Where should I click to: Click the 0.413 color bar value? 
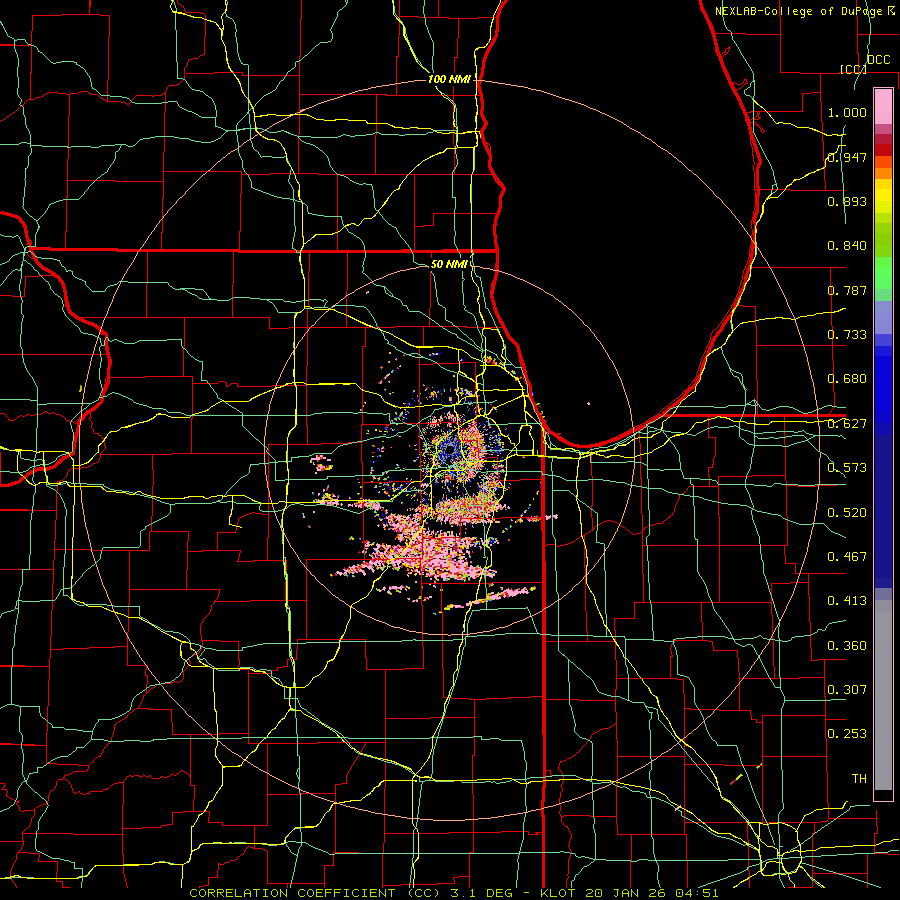coord(847,601)
